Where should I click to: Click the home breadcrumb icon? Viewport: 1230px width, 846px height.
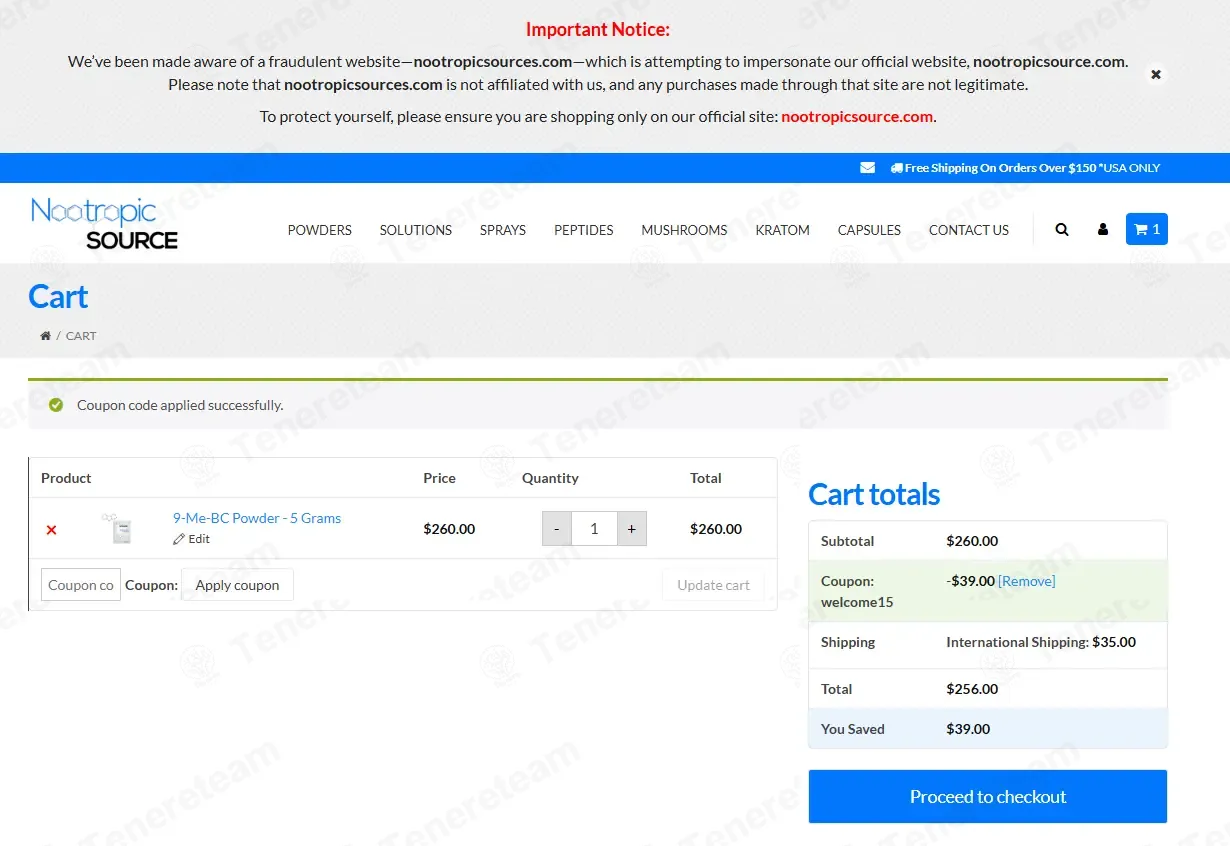[45, 336]
